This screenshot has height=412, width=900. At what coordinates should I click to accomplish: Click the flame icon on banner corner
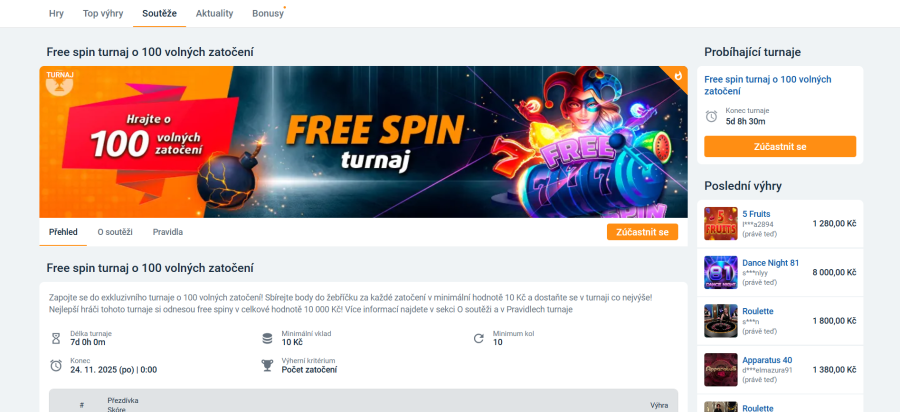click(678, 75)
